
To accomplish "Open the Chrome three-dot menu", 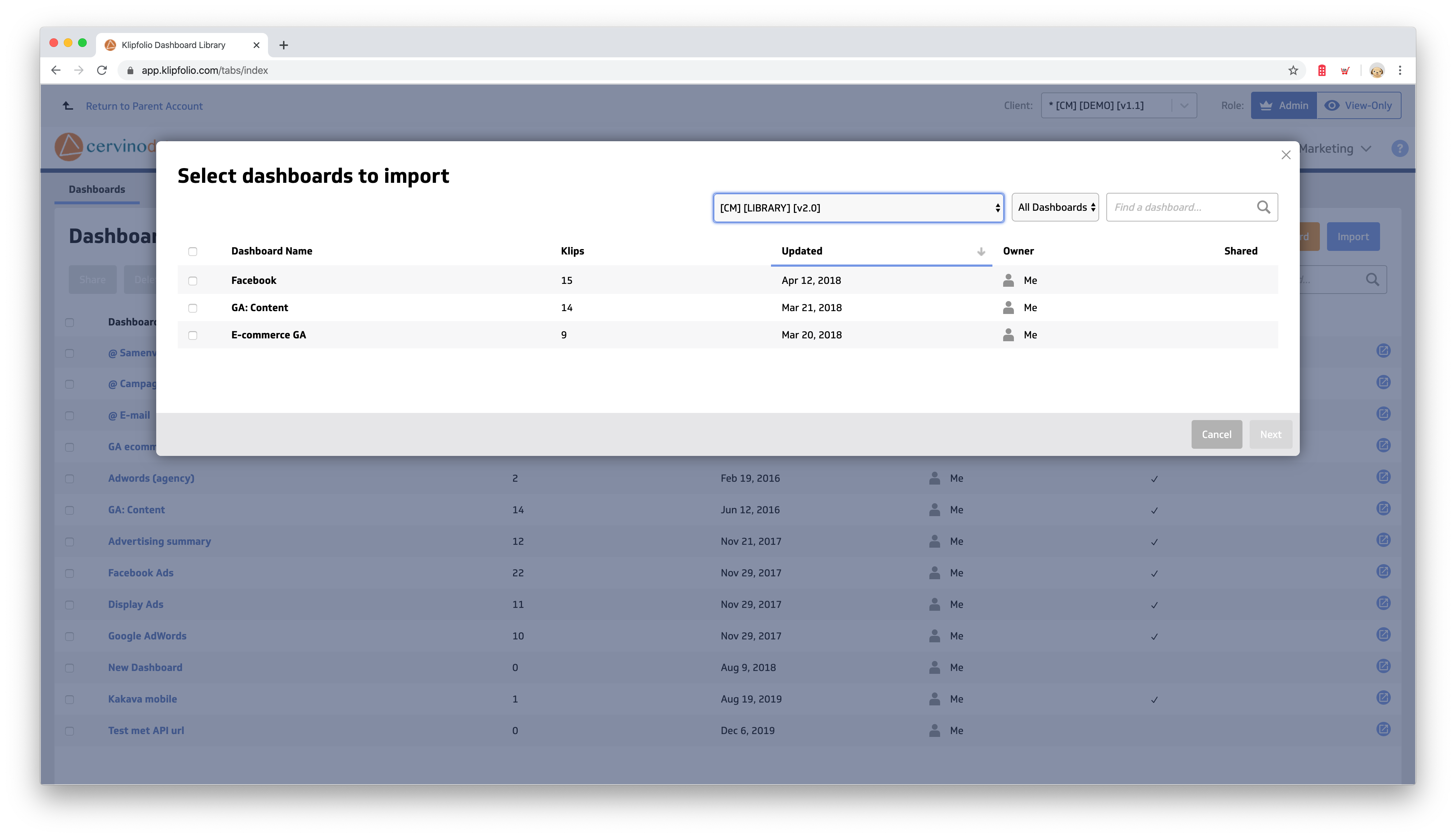I will [1400, 70].
